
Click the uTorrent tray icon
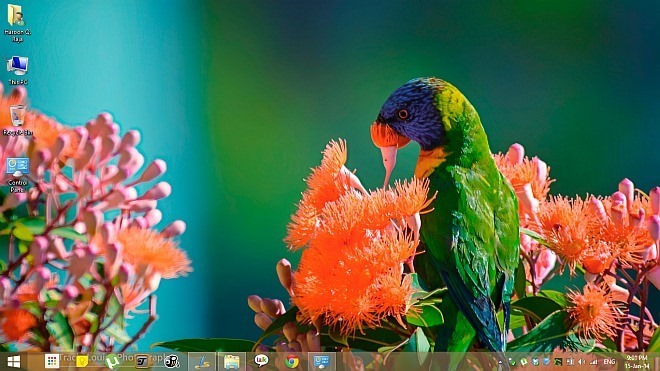point(524,362)
